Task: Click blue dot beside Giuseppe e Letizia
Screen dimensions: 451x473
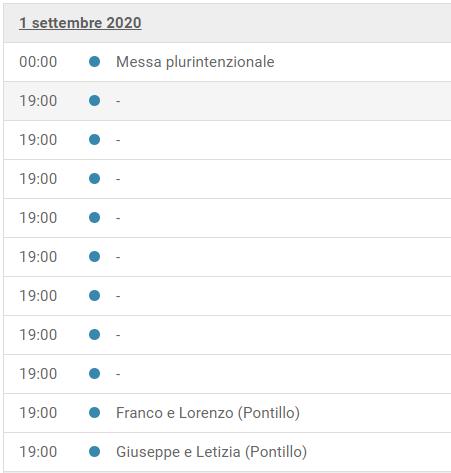Action: click(x=95, y=452)
